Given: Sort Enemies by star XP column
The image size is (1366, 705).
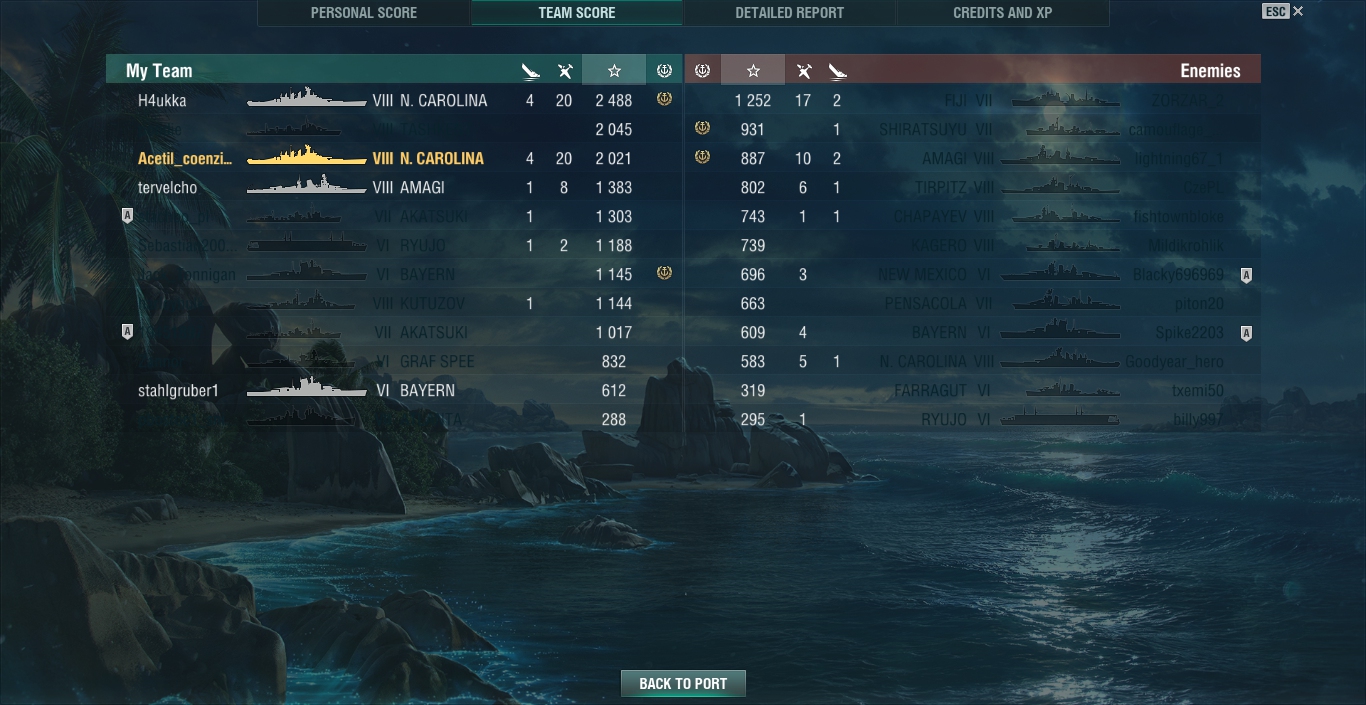Looking at the screenshot, I should tap(753, 71).
